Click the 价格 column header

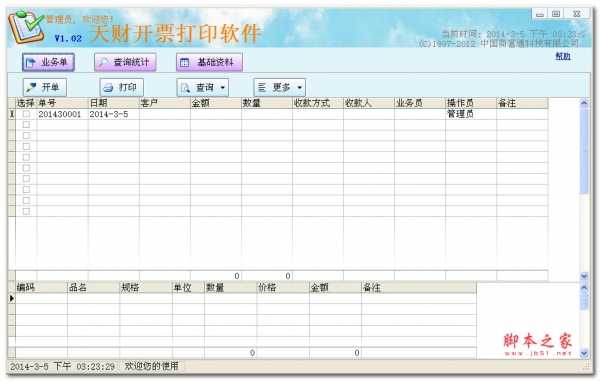point(283,288)
